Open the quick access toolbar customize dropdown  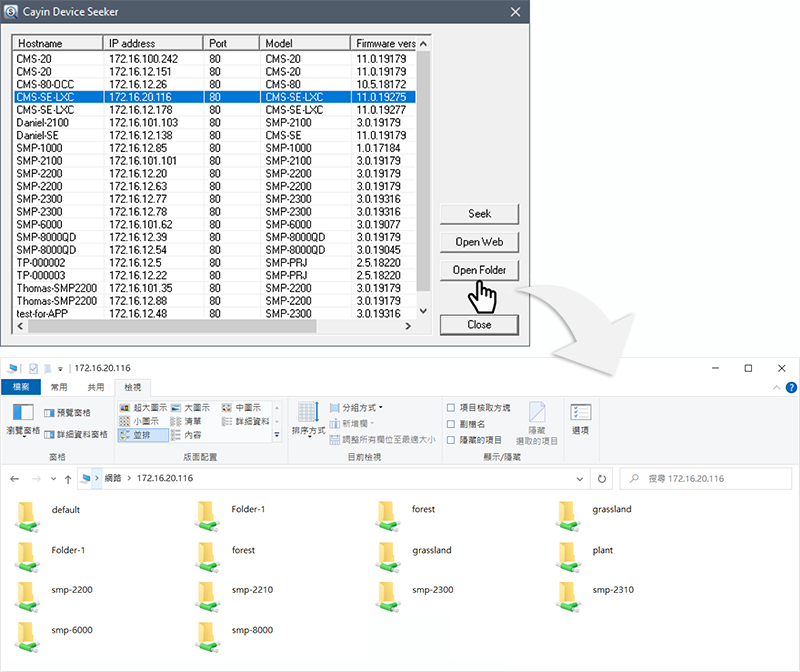coord(60,368)
